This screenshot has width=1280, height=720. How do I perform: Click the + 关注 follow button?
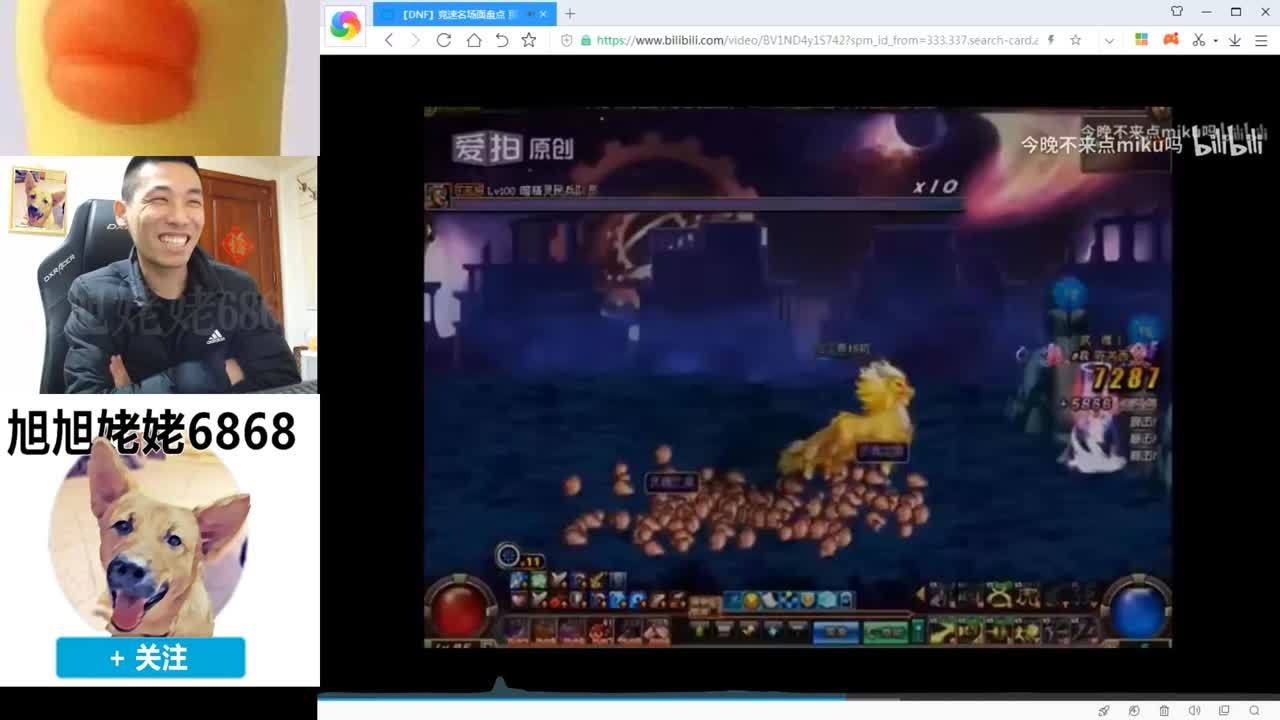point(150,658)
